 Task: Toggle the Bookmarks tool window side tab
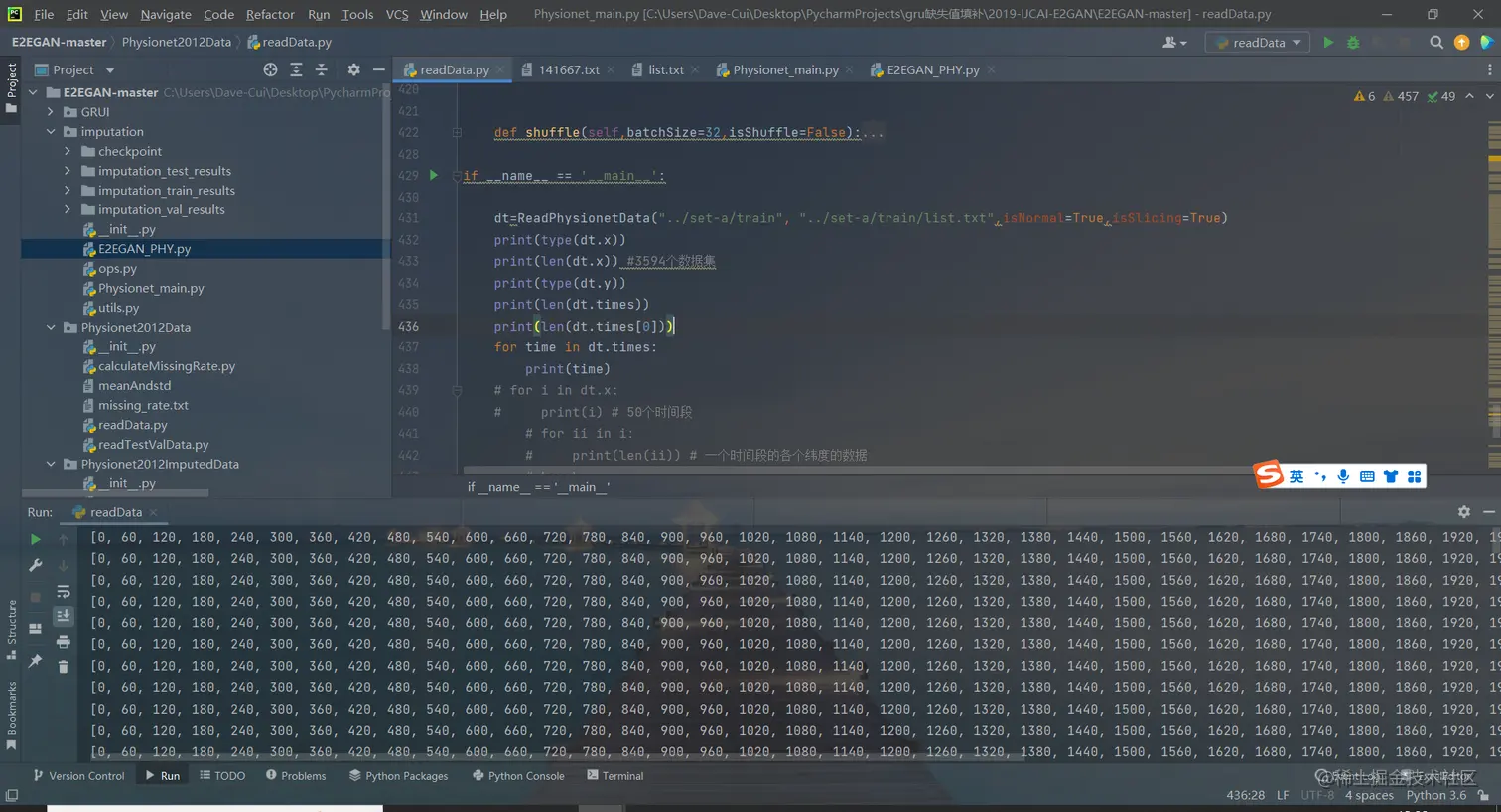point(11,716)
